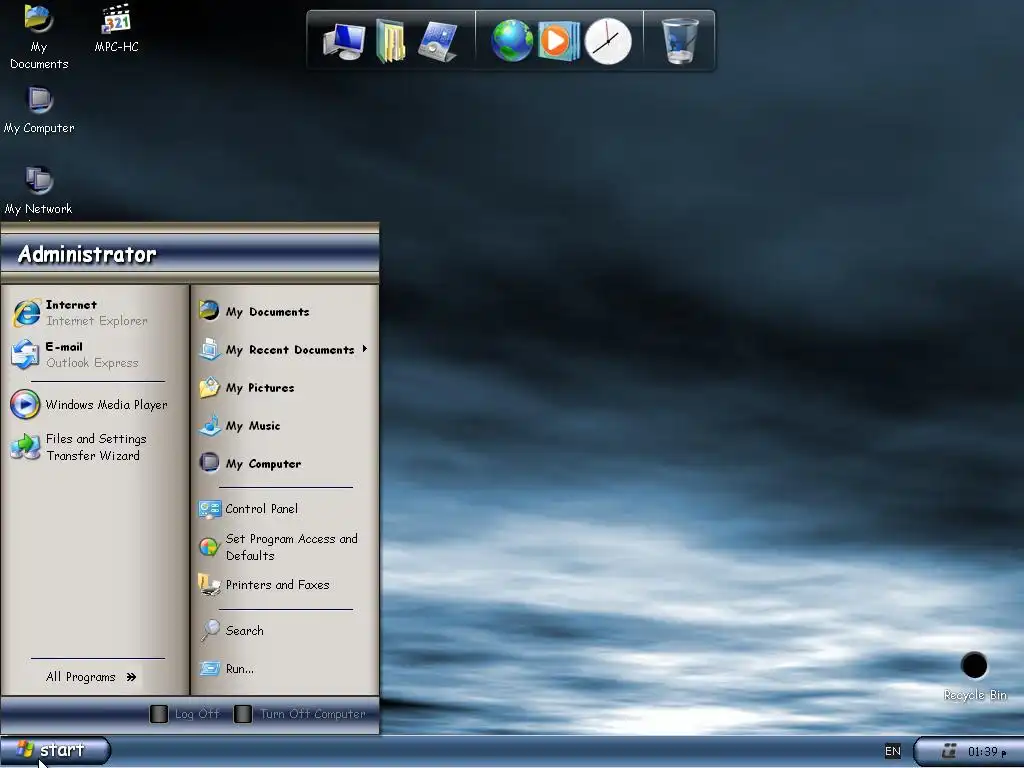1024x768 pixels.
Task: Click the Outlook Express e-mail icon
Action: pyautogui.click(x=25, y=355)
